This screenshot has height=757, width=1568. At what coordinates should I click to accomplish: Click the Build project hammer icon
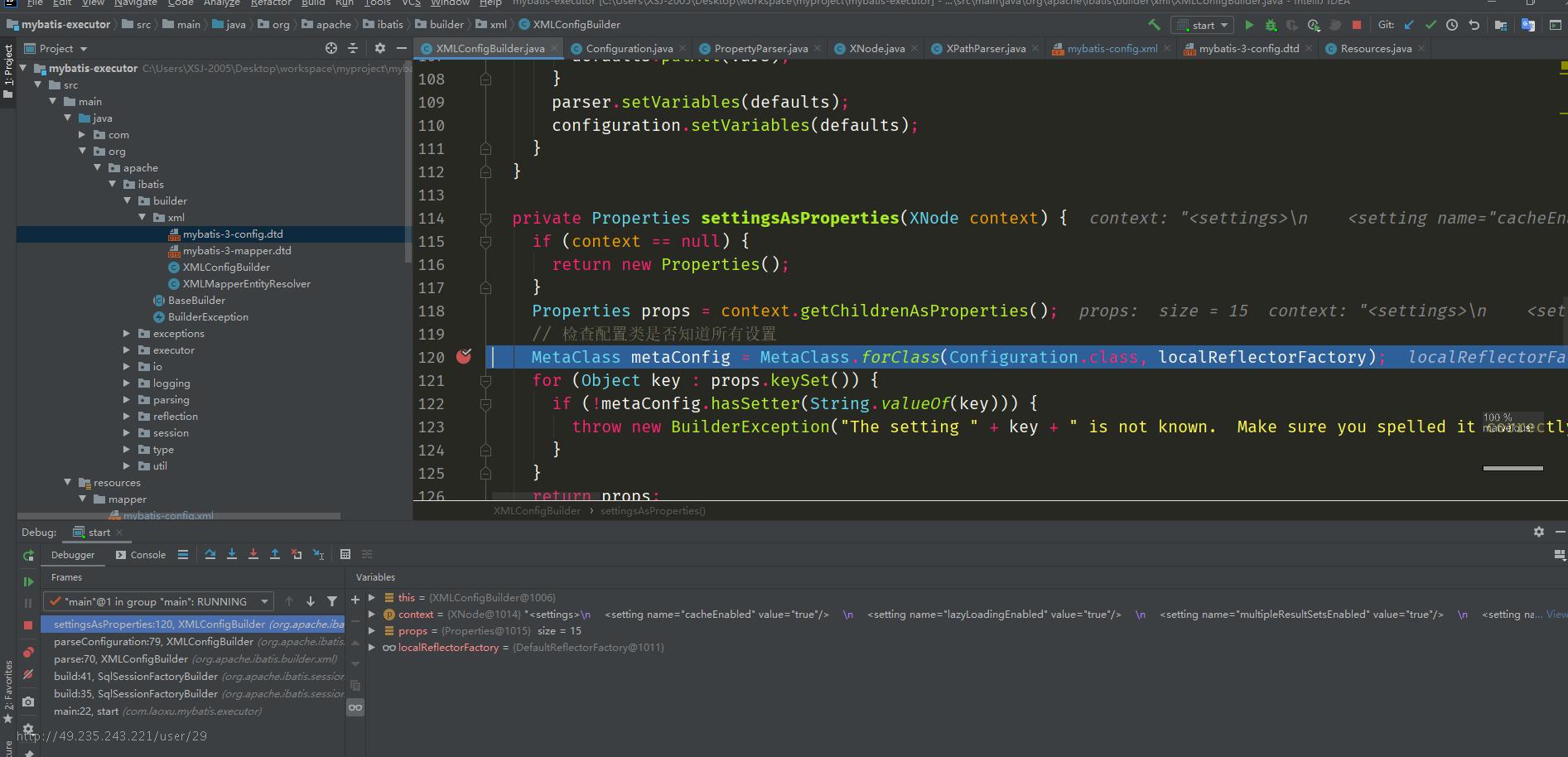click(1154, 25)
